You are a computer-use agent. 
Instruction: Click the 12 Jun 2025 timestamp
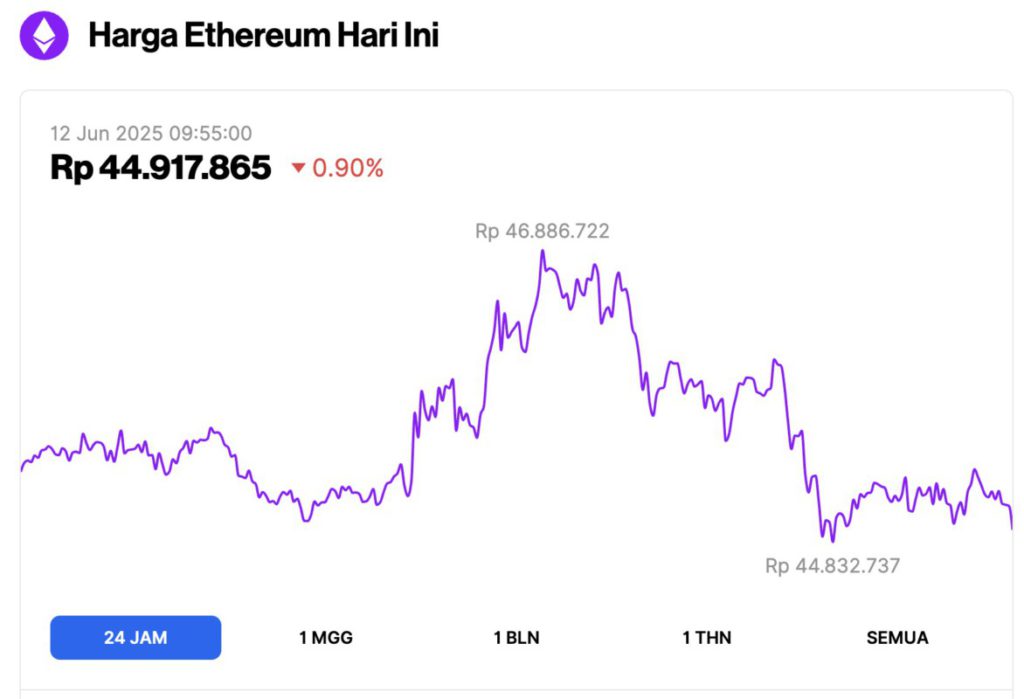click(x=151, y=133)
